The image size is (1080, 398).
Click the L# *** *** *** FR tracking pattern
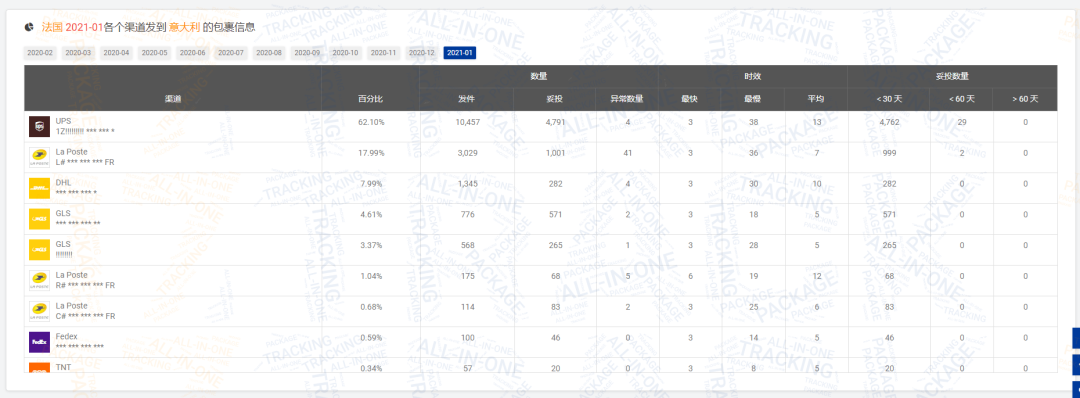pyautogui.click(x=85, y=163)
